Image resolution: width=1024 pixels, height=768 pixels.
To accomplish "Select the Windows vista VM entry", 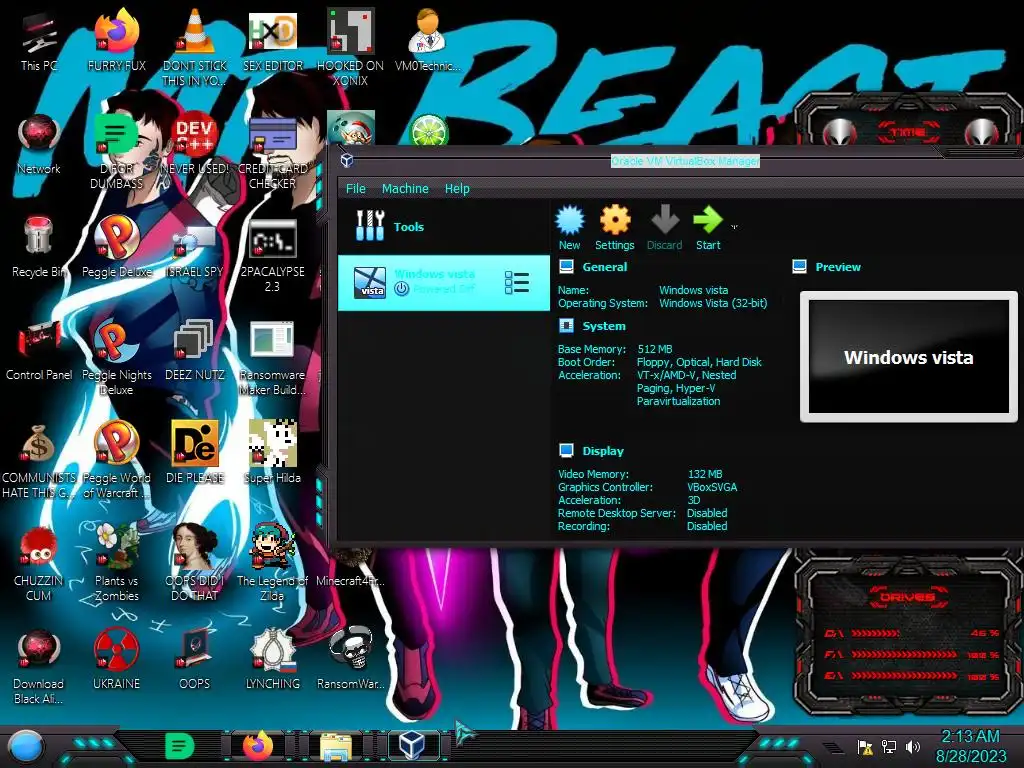I will click(x=444, y=282).
